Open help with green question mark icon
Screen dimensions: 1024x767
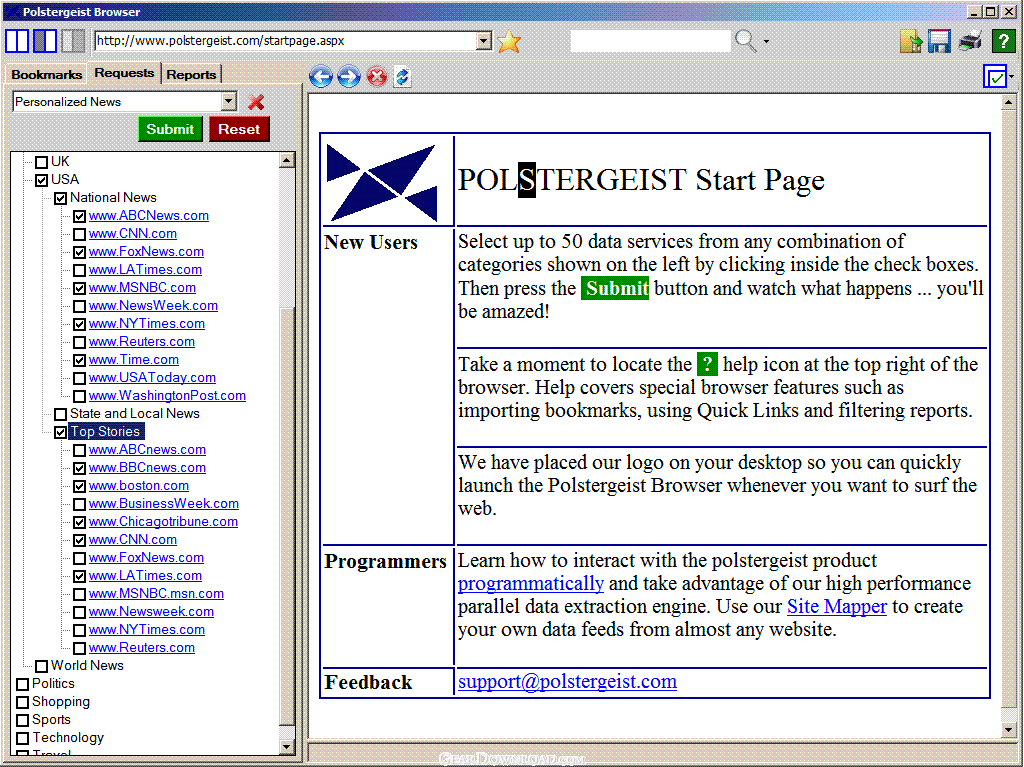tap(1003, 41)
